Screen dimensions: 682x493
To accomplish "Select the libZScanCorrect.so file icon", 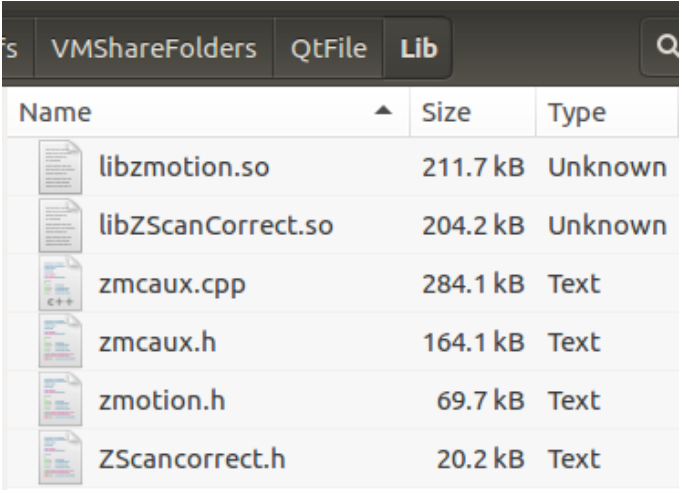I will coord(60,225).
